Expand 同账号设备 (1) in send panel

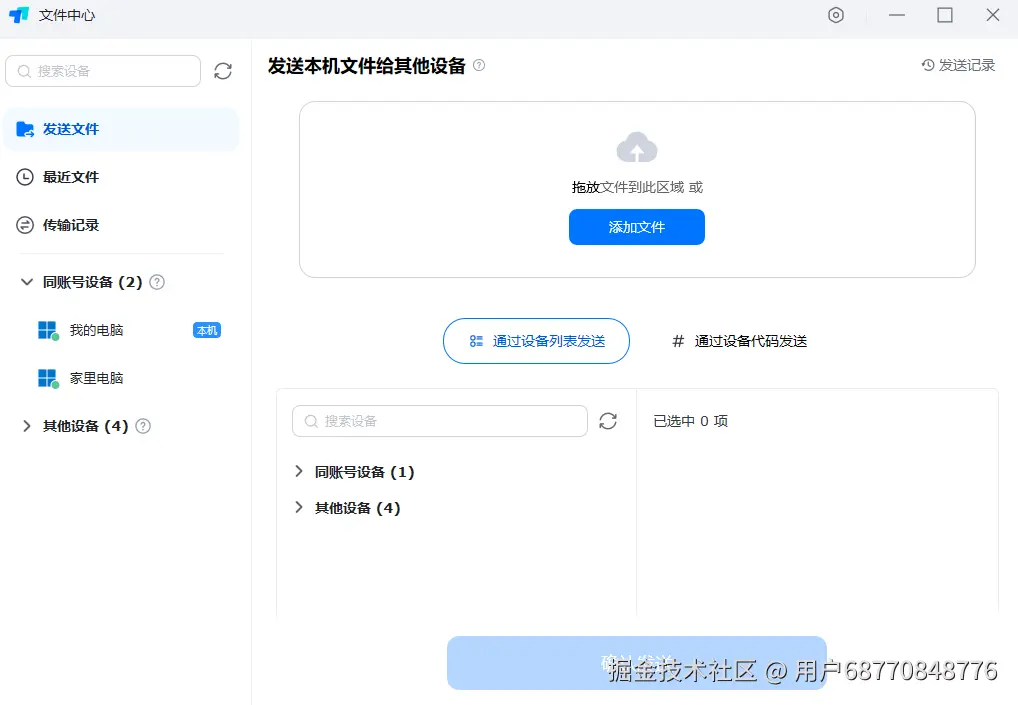[299, 472]
